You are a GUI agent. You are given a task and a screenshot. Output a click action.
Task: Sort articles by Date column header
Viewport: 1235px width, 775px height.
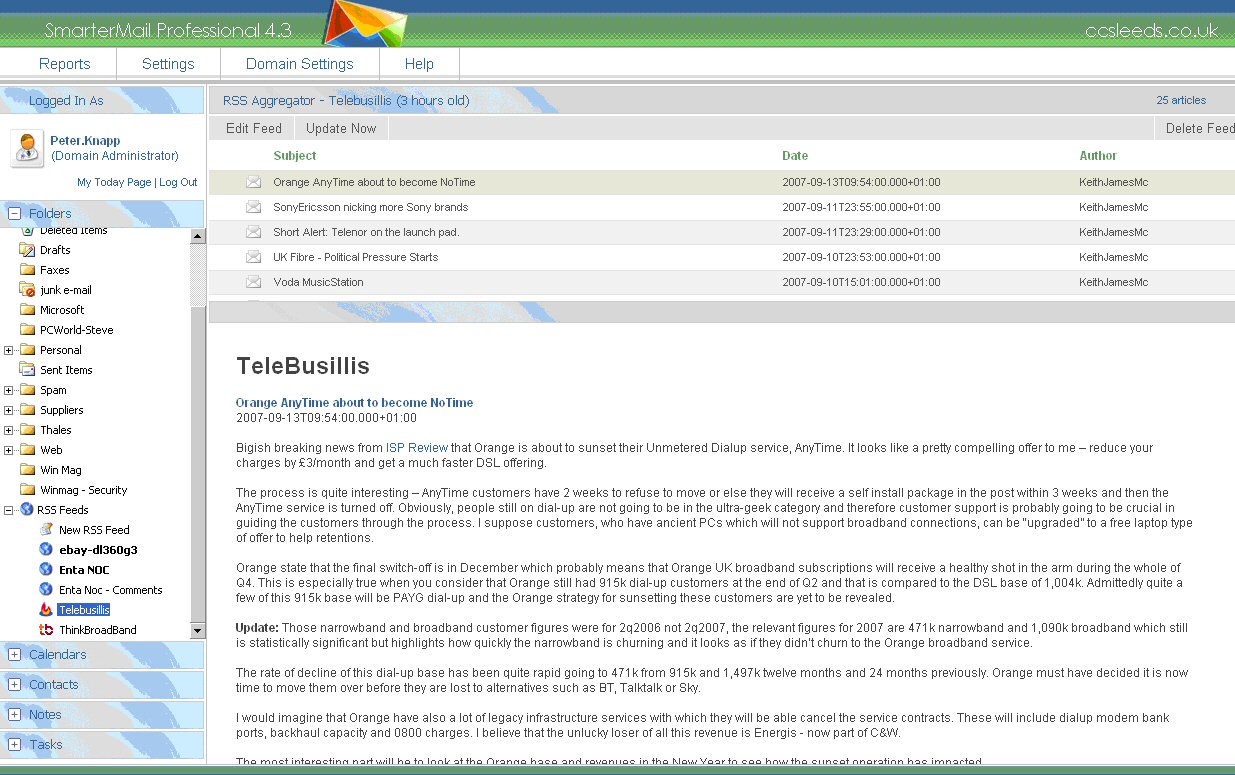tap(795, 156)
